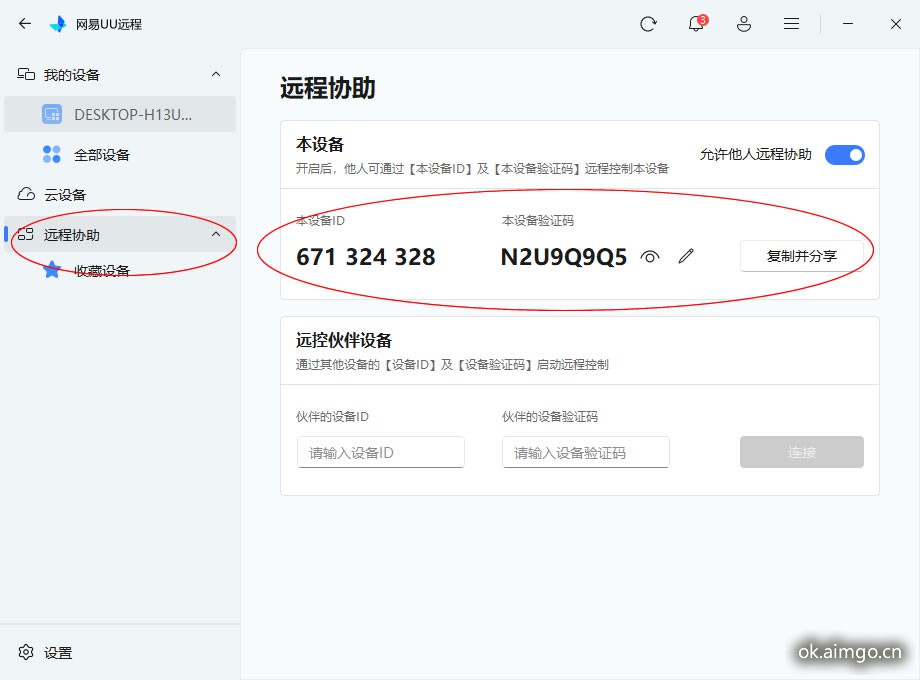The image size is (920, 680).
Task: Collapse the 远程协助 section chevron
Action: (216, 235)
